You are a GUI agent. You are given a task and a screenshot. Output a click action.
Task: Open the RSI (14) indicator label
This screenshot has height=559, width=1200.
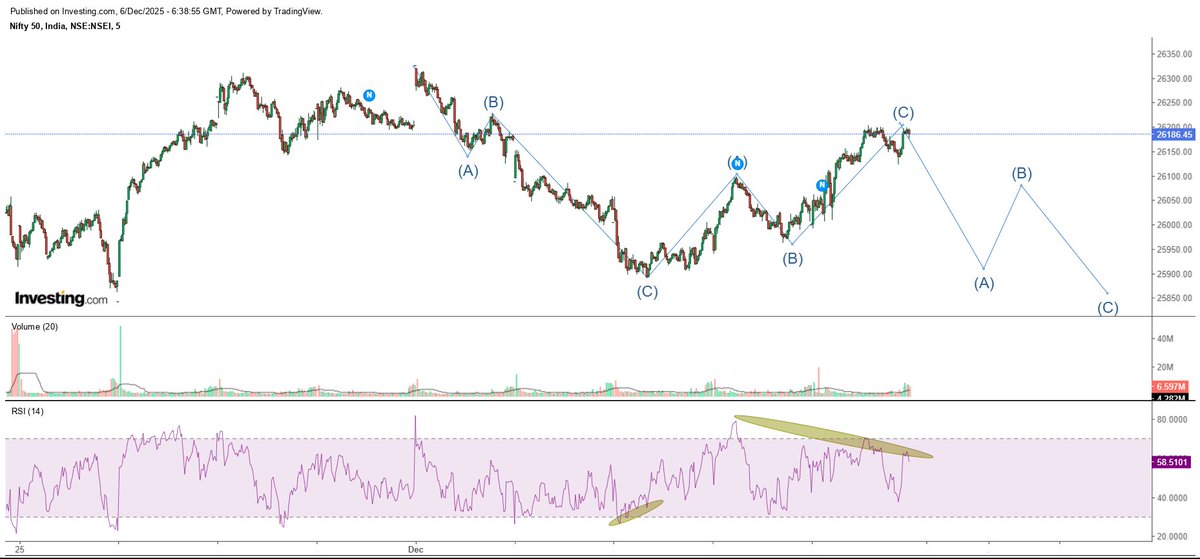28,411
